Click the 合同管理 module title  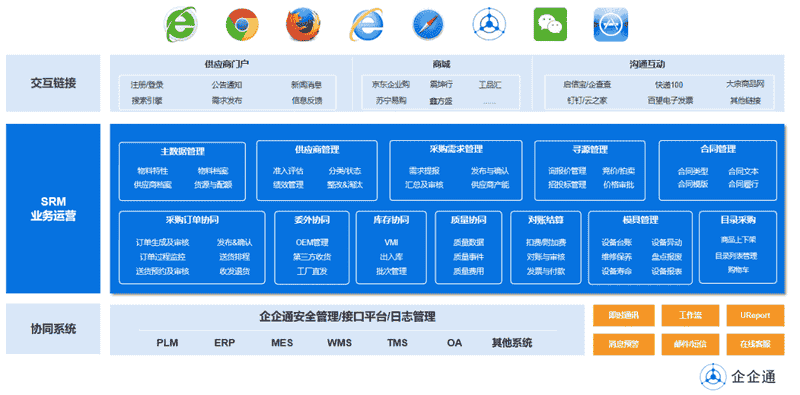tap(718, 149)
